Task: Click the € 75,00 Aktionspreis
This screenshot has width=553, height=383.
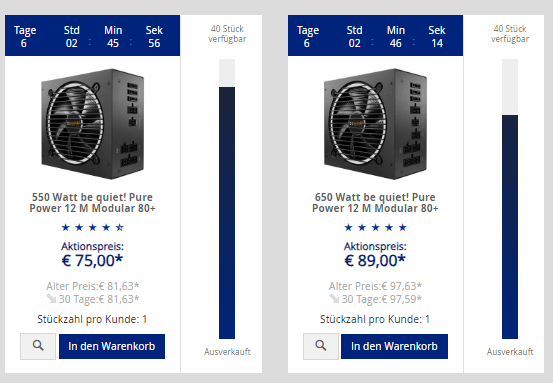Action: 92,261
